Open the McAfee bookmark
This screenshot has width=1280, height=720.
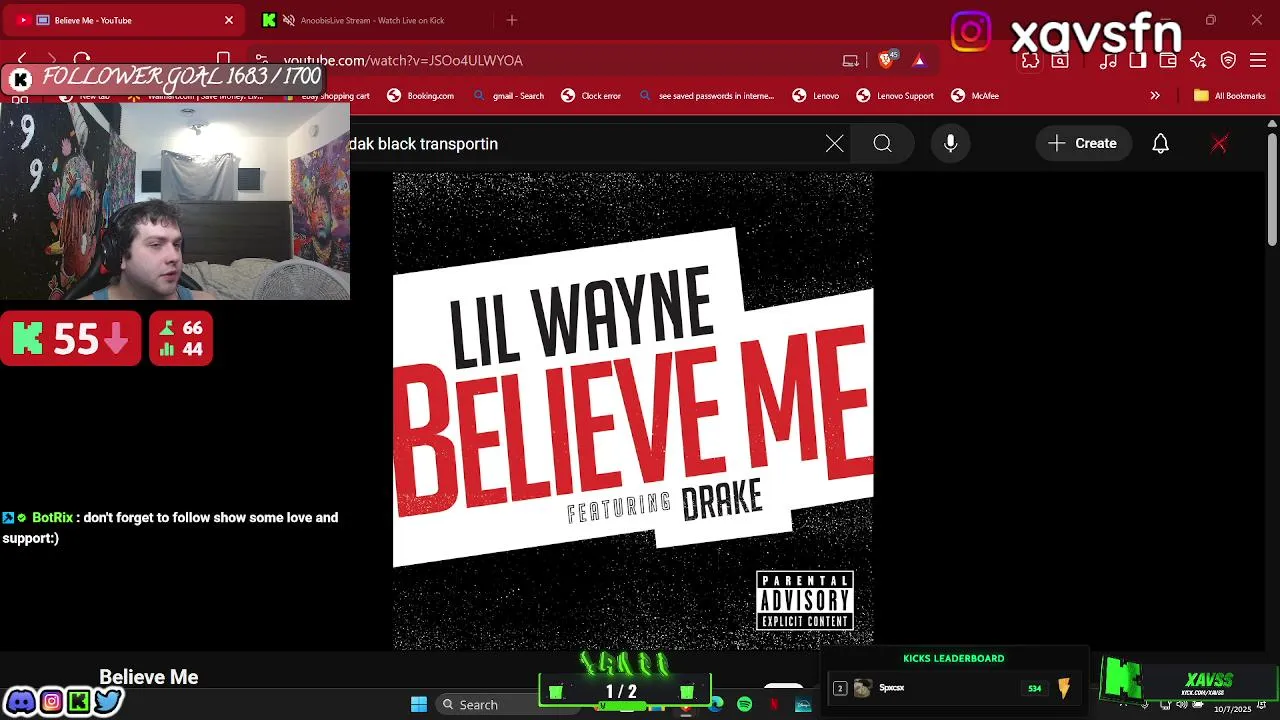tap(975, 96)
